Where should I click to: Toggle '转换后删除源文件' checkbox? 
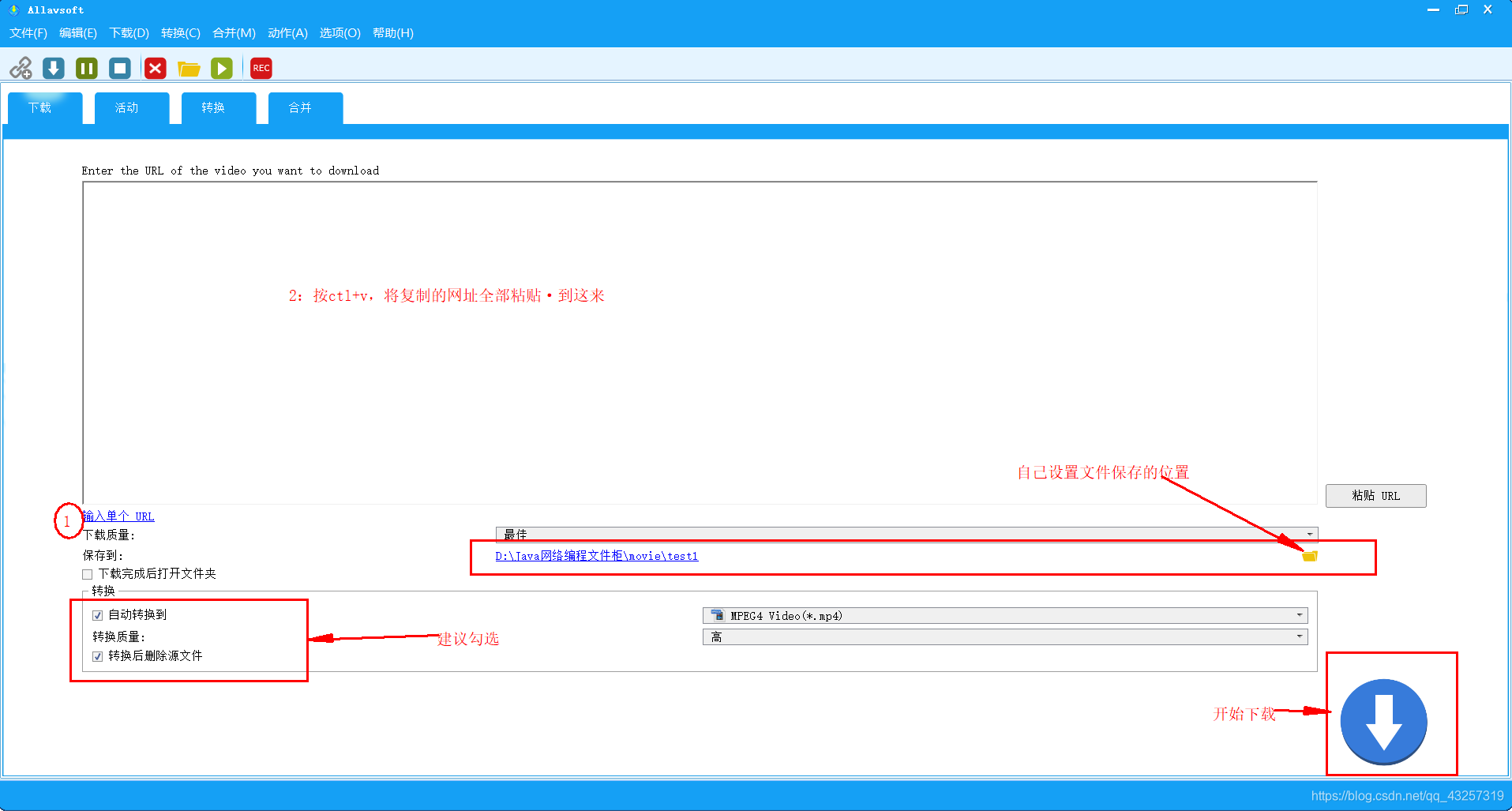click(x=98, y=656)
